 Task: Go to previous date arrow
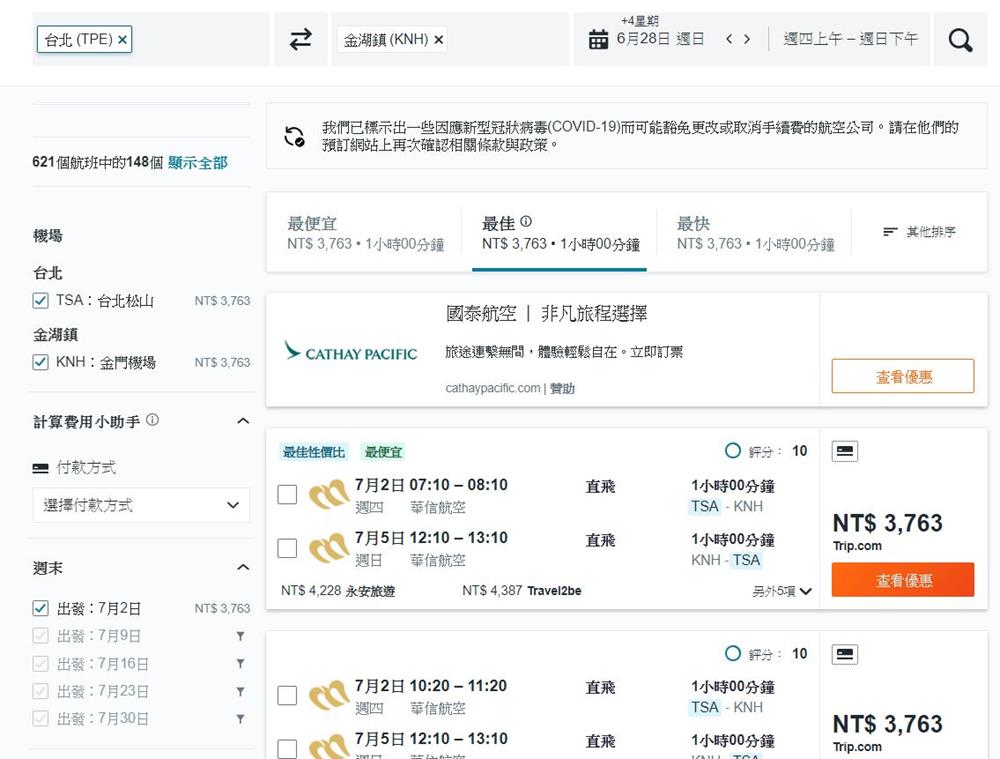tap(729, 40)
